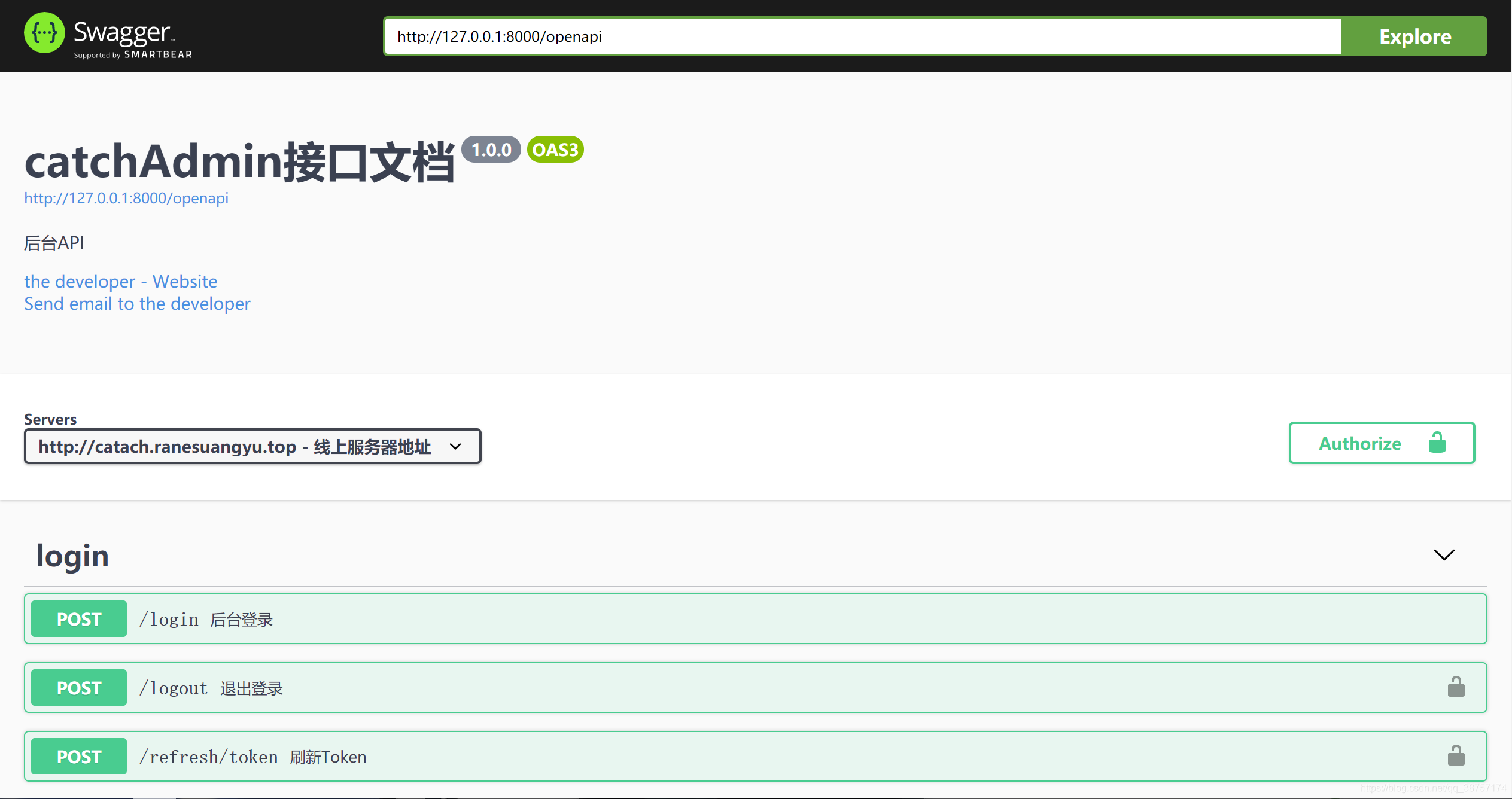Click the lock icon on /logout row
The image size is (1512, 799).
1456,687
